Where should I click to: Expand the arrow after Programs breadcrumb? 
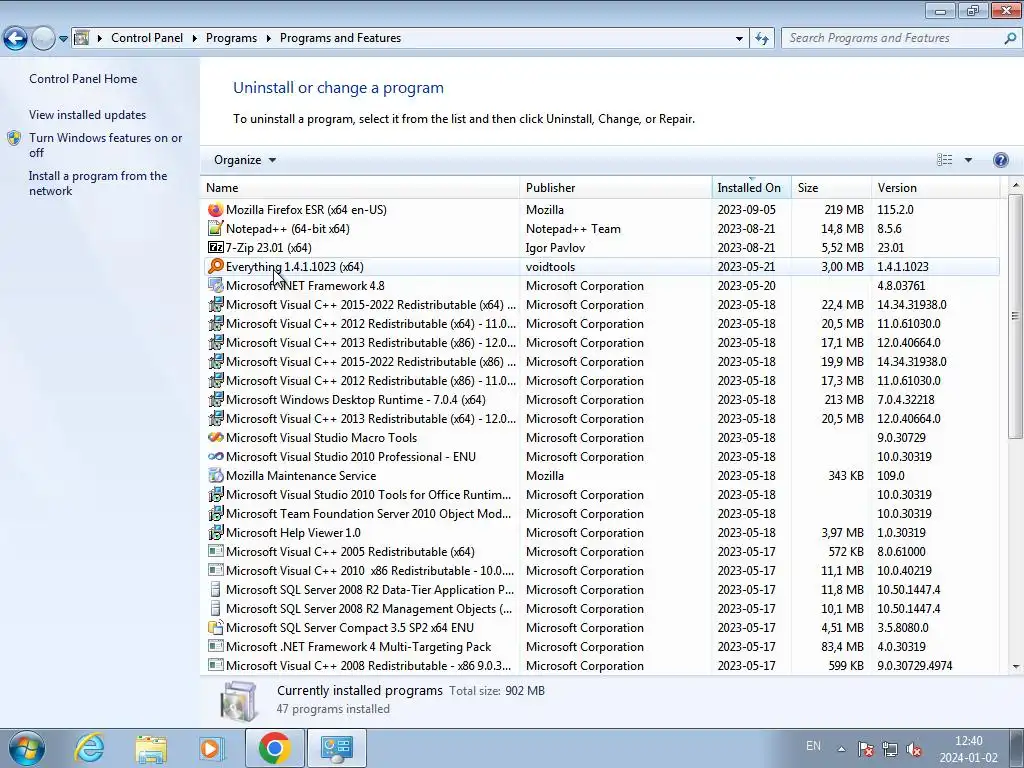tap(268, 39)
